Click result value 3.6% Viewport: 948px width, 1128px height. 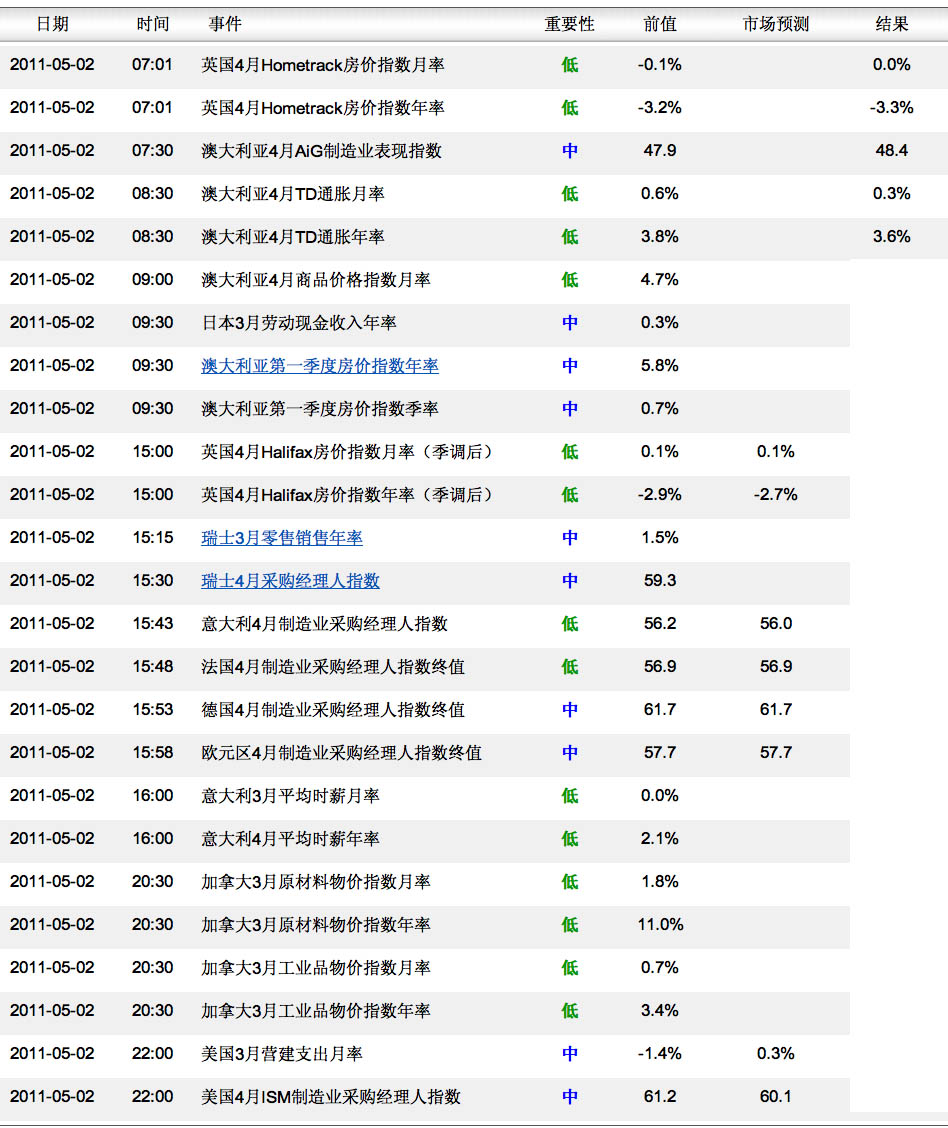(892, 237)
